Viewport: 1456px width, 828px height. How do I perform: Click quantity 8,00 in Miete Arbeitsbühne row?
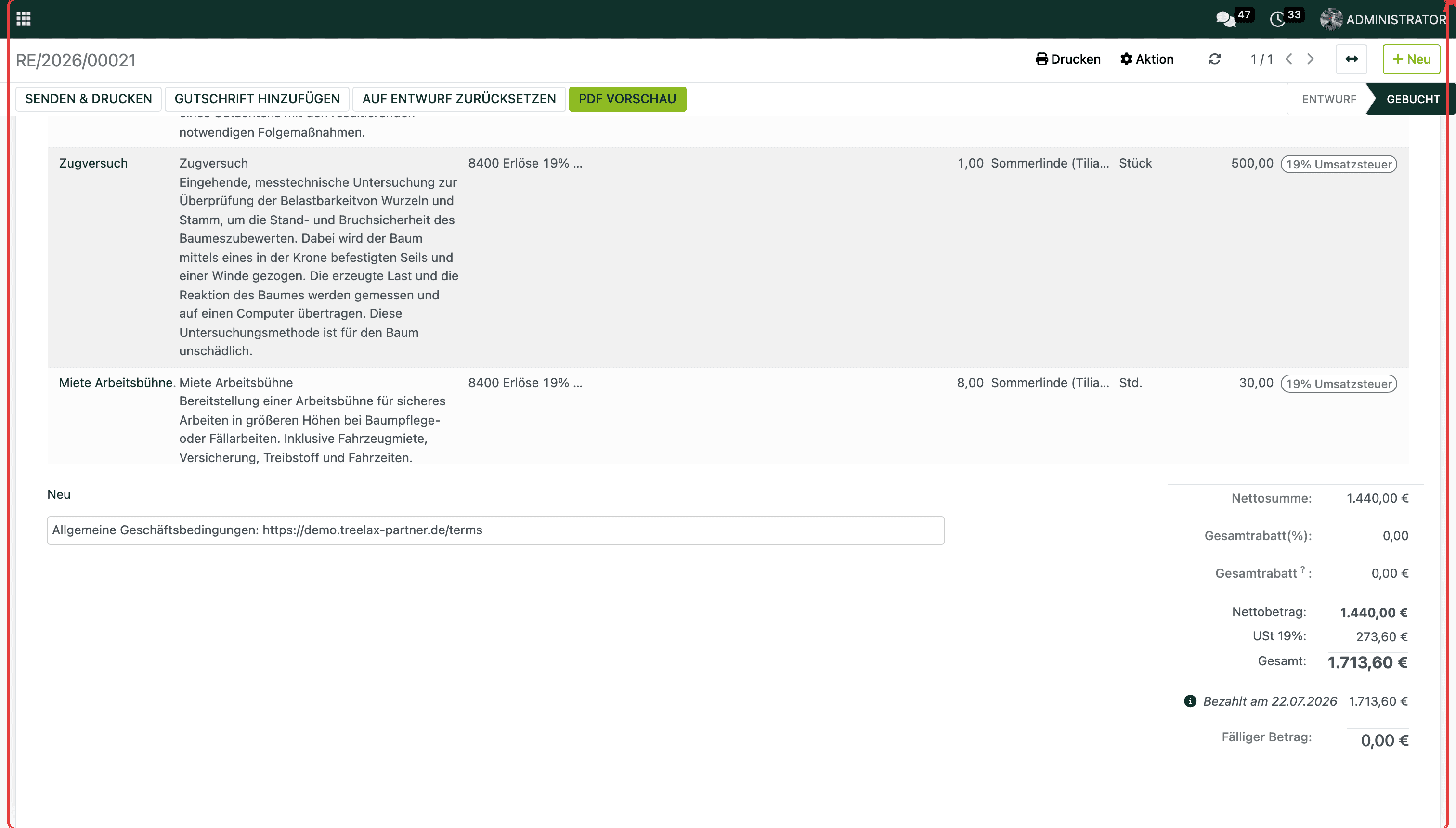tap(970, 383)
